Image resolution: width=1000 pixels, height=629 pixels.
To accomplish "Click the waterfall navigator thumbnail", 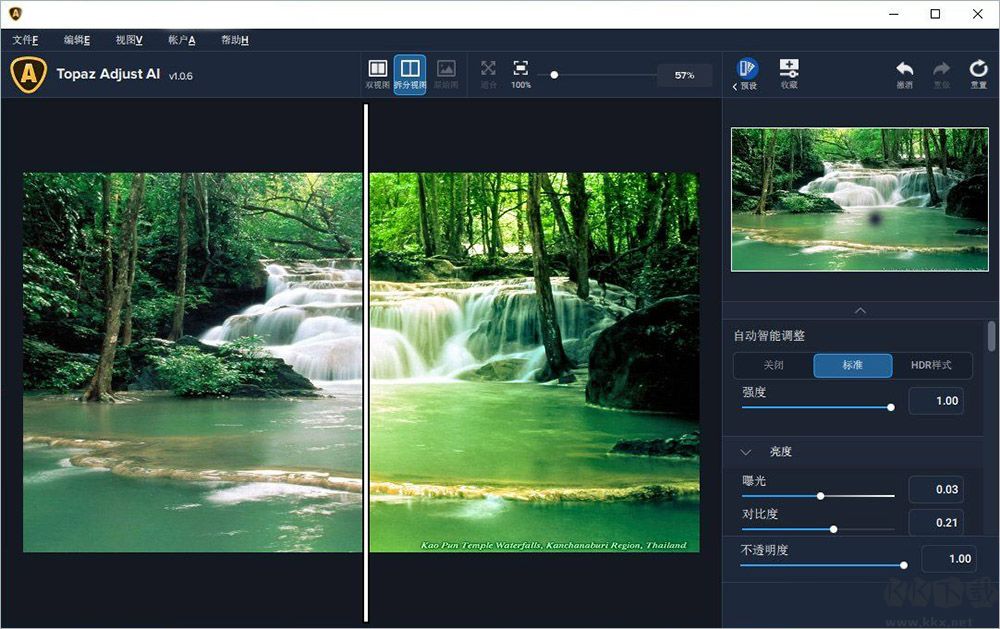I will [x=859, y=199].
